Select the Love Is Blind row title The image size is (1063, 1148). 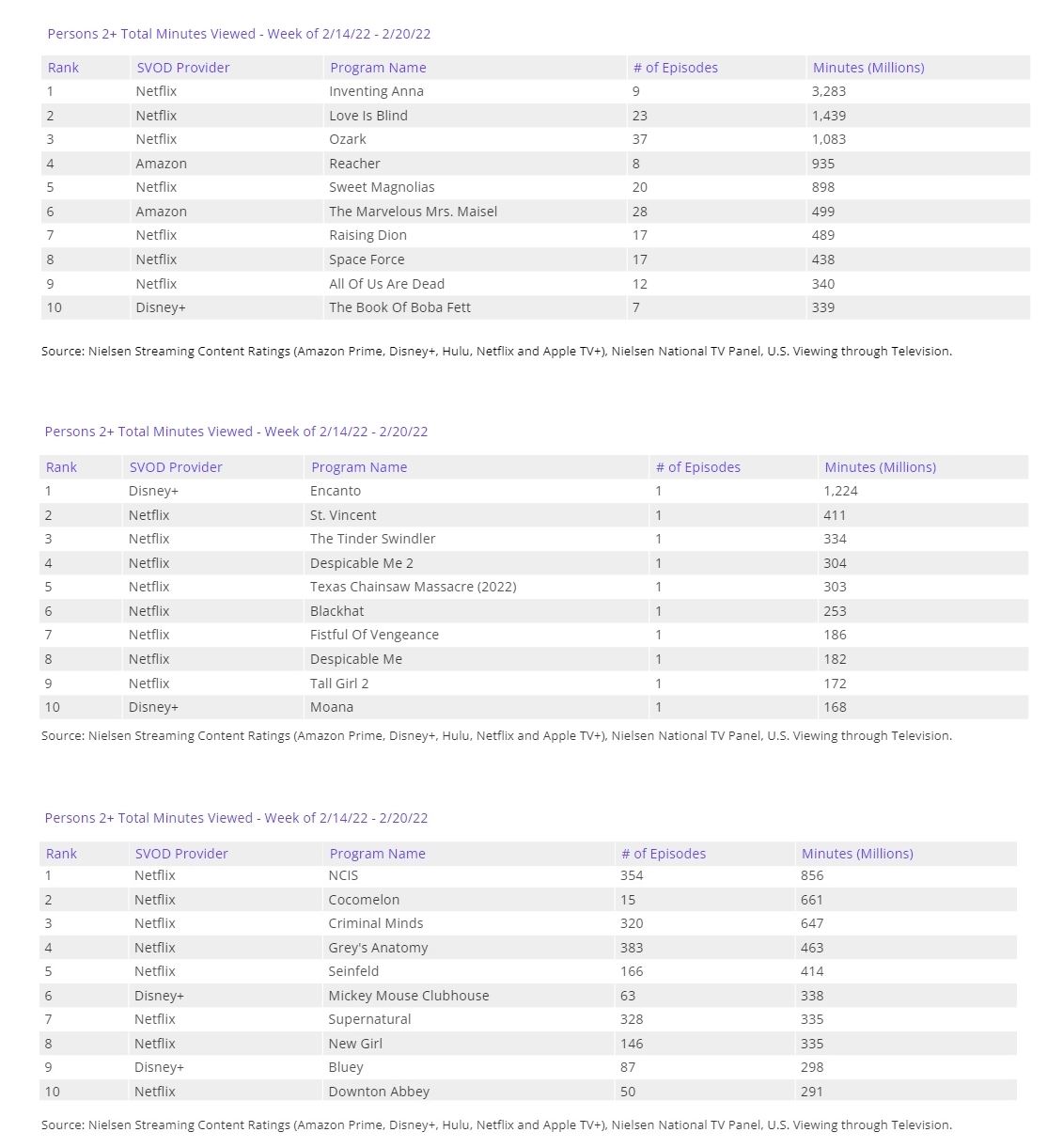(367, 116)
